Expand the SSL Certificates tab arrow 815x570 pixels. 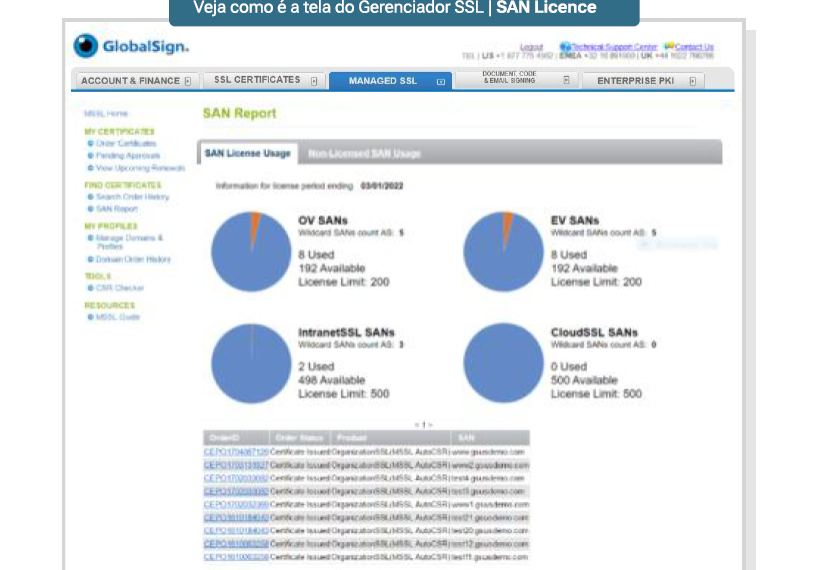tap(314, 81)
